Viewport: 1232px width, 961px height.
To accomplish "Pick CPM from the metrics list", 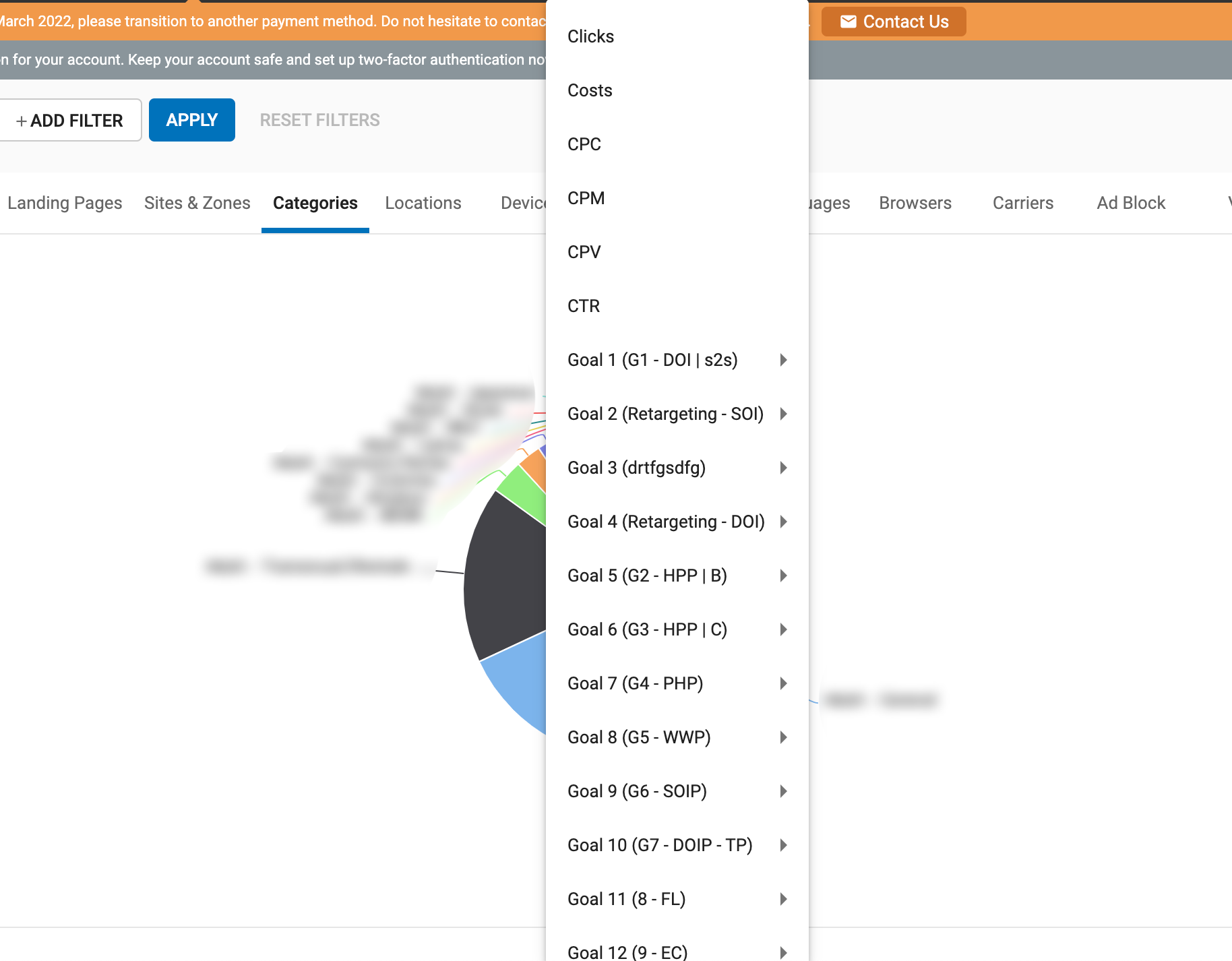I will coord(586,198).
